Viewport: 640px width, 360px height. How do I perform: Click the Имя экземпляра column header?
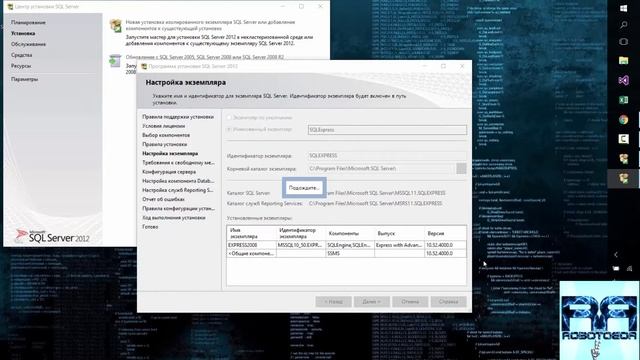pyautogui.click(x=251, y=233)
